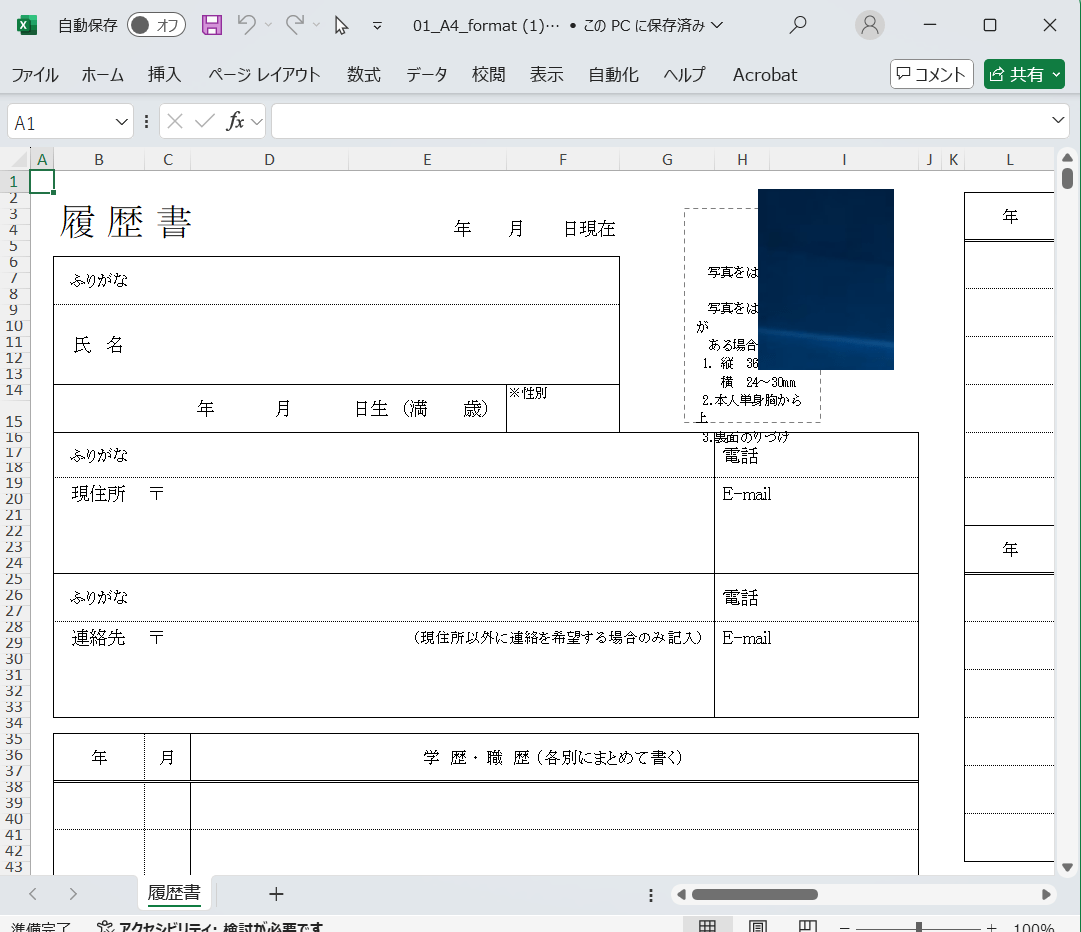The width and height of the screenshot is (1081, 932).
Task: Open the user account profile icon
Action: coord(870,26)
